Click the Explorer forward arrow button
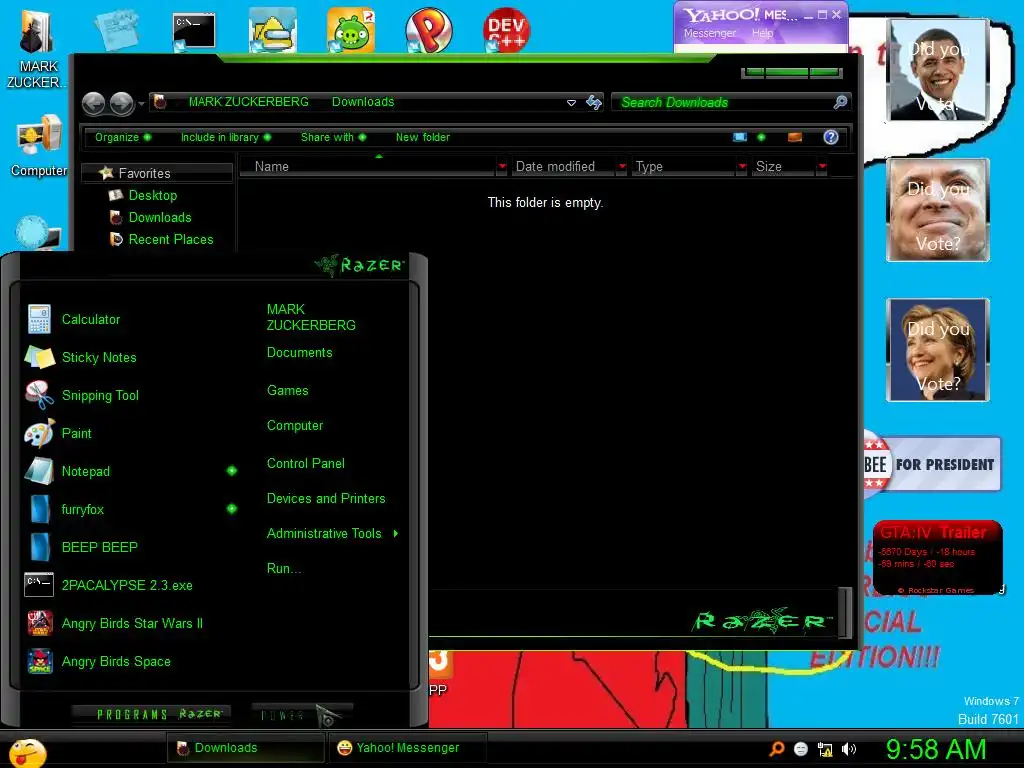This screenshot has width=1024, height=768. (x=121, y=103)
